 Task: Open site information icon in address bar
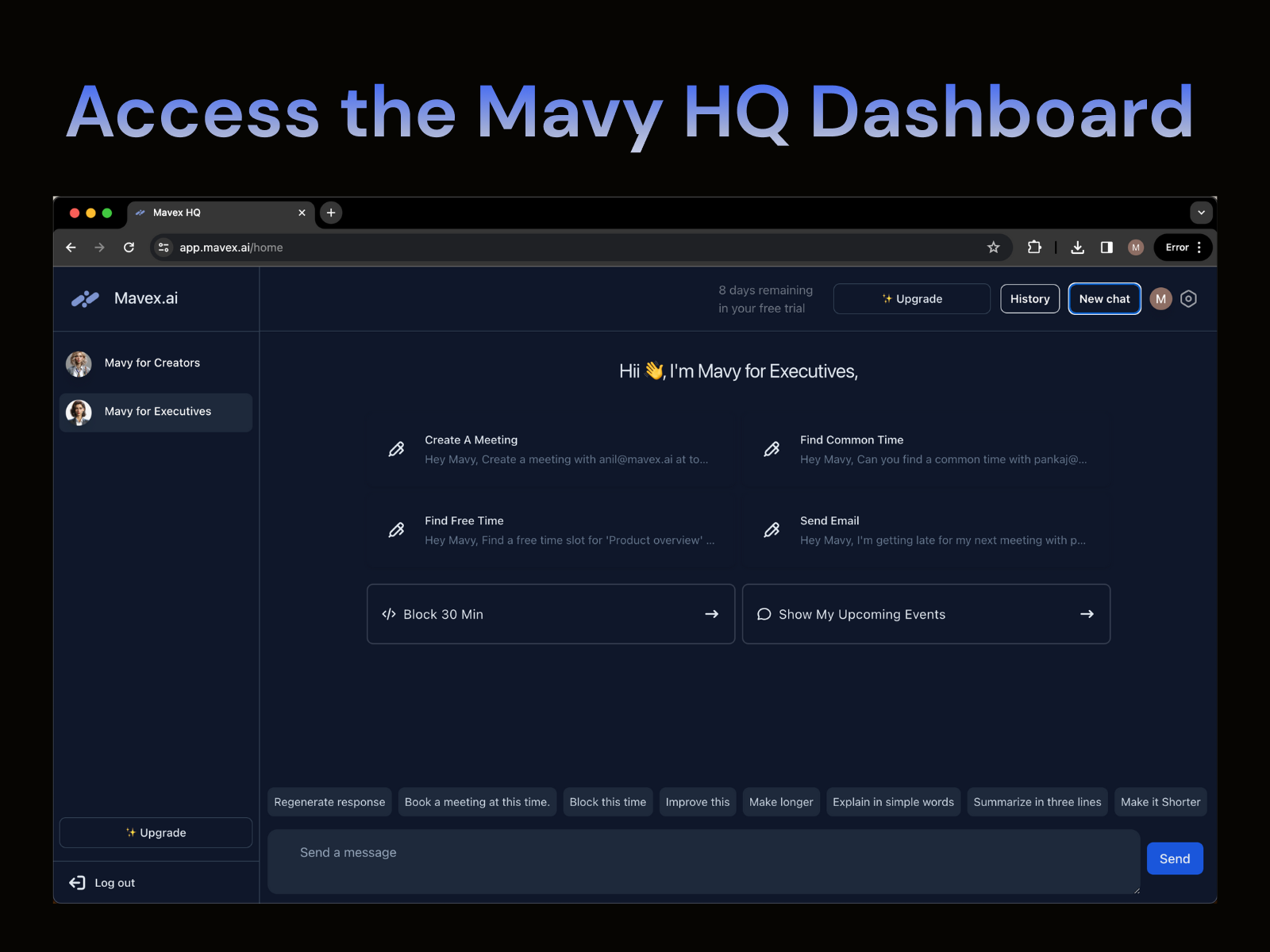coord(164,248)
